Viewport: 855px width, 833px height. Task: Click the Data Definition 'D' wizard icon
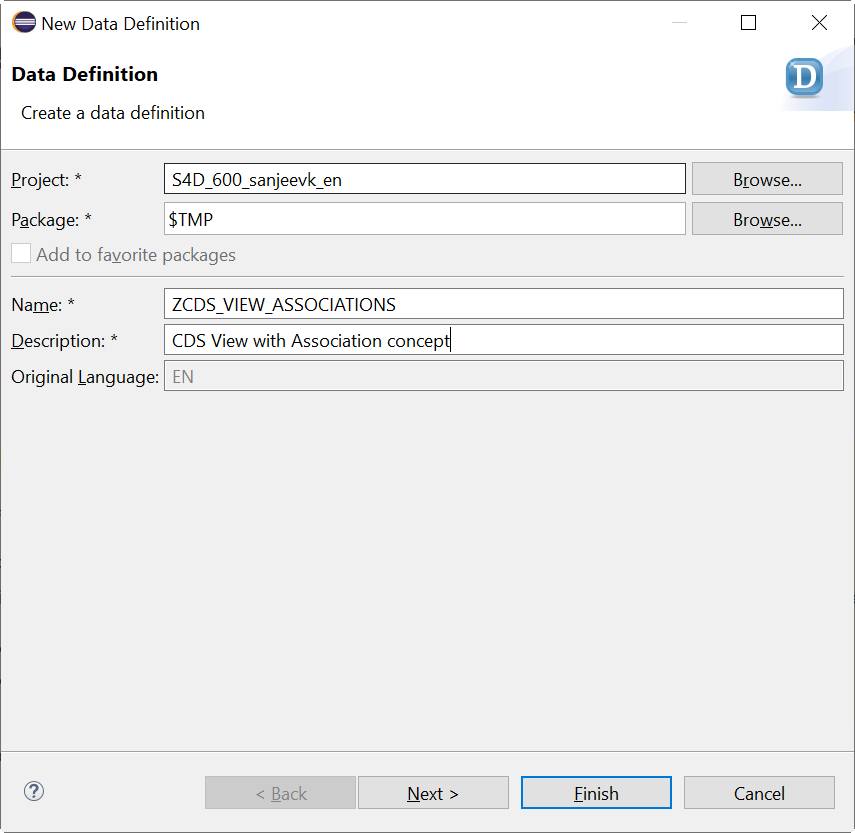tap(803, 77)
